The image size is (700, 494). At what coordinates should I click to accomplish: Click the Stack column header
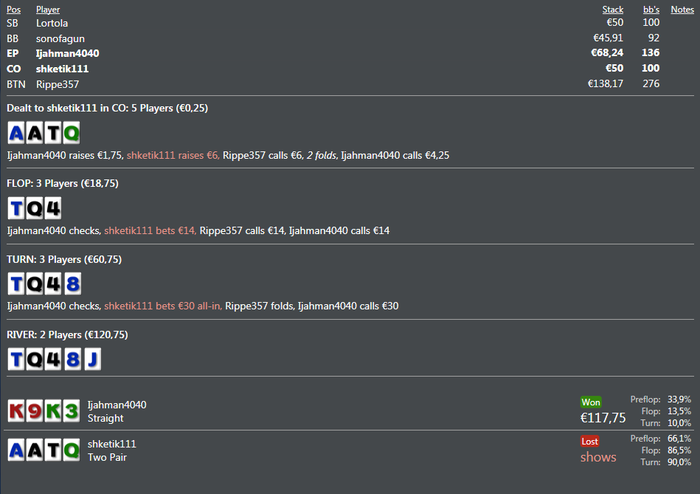612,9
